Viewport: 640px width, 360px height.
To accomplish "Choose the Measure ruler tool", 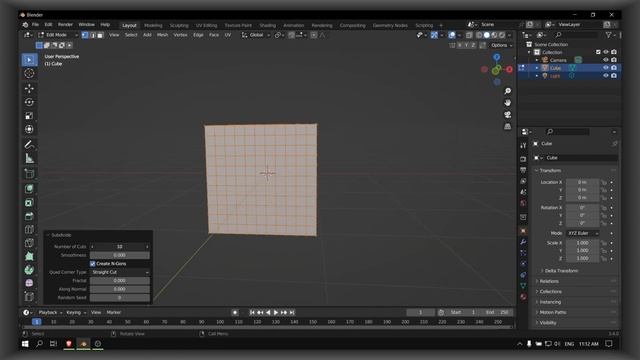I will [29, 158].
